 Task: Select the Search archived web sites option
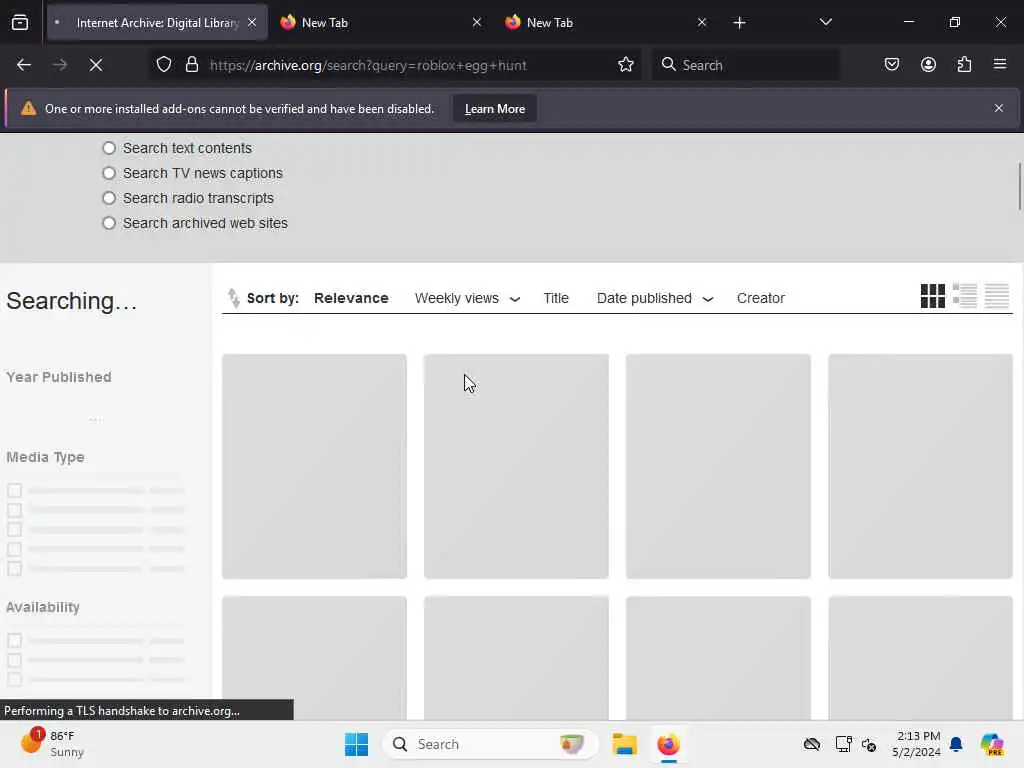(x=109, y=223)
